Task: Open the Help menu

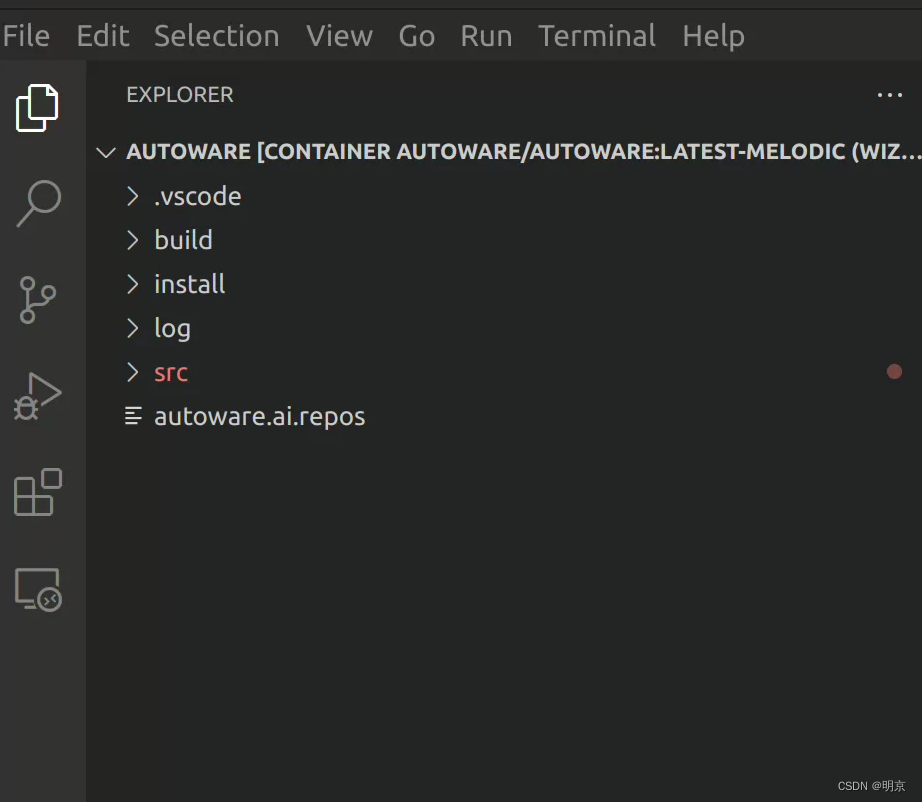Action: point(713,36)
